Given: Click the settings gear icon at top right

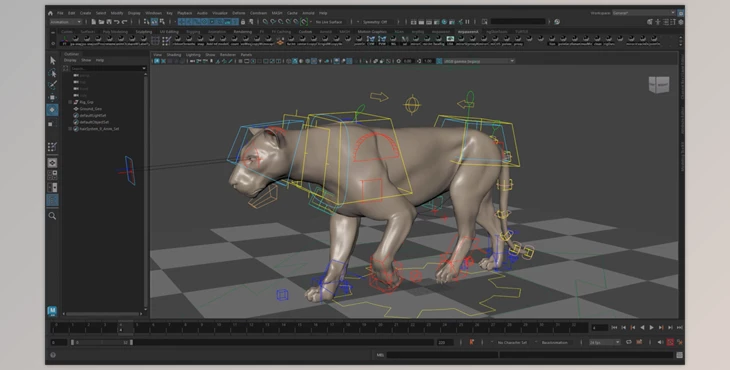Looking at the screenshot, I should pos(681,22).
